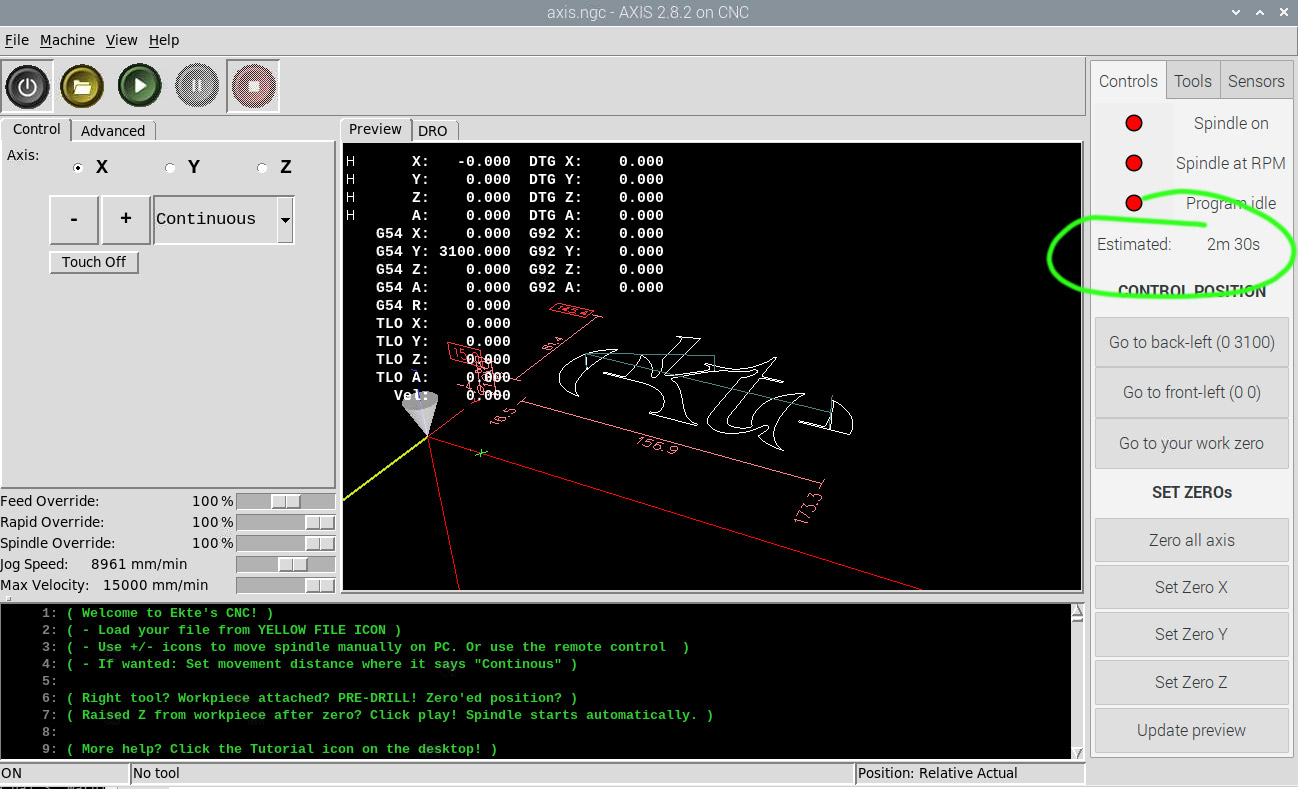Open the File menu

[x=17, y=40]
